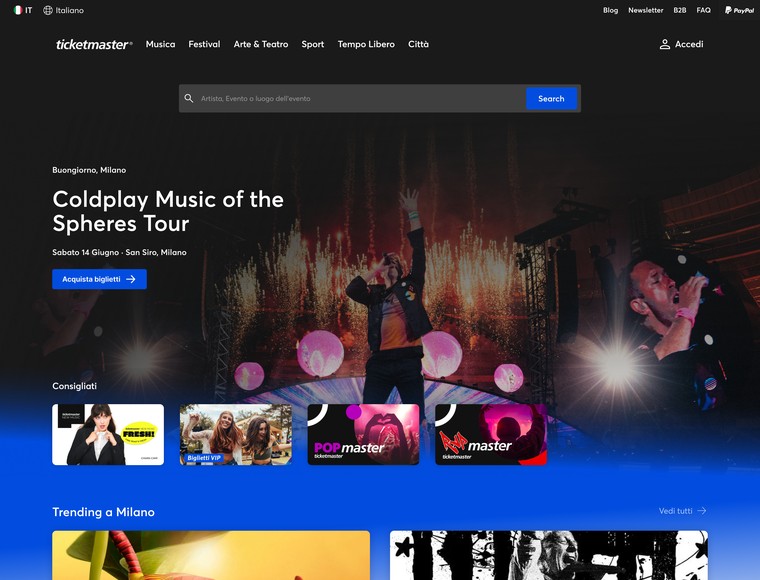The image size is (760, 580).
Task: Click the arrow next to Vedi tutti
Action: (702, 511)
